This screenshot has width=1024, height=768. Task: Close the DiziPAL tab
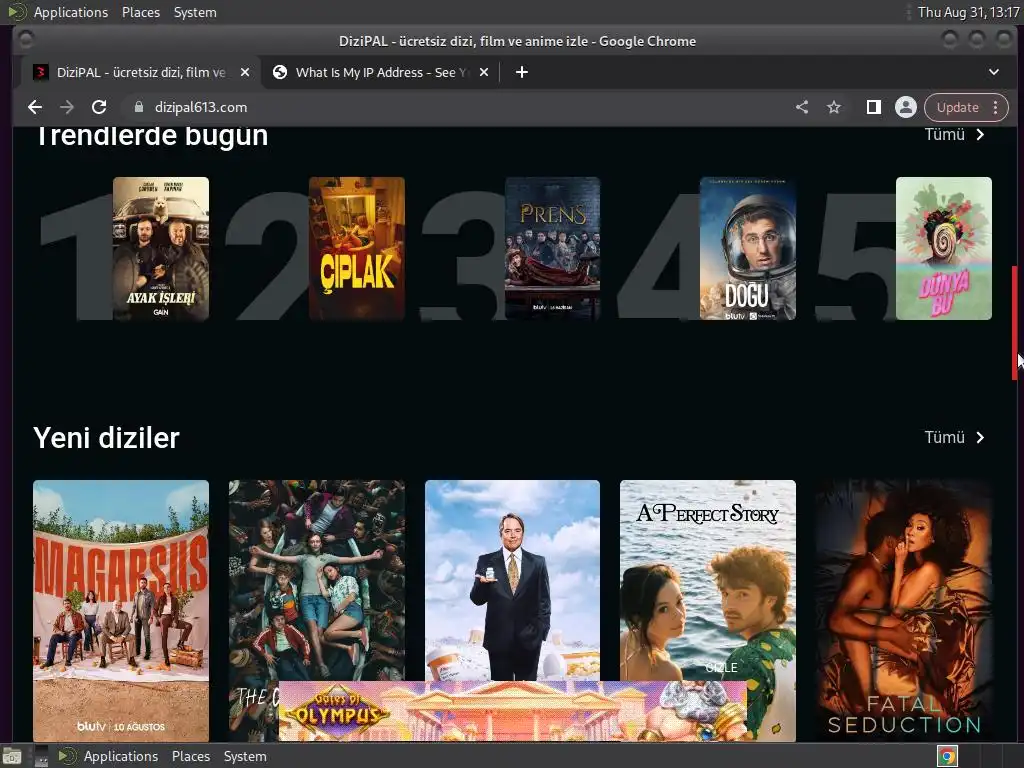[245, 72]
